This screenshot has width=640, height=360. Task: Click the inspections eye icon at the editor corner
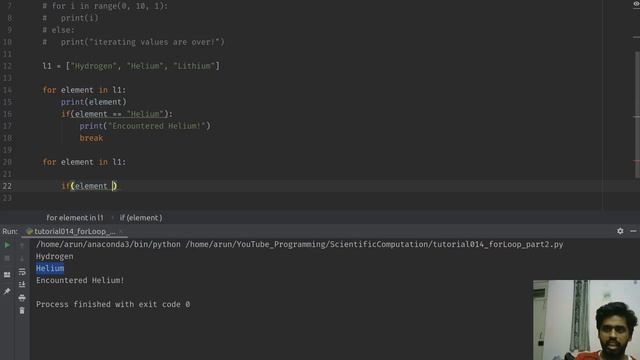pyautogui.click(x=636, y=4)
